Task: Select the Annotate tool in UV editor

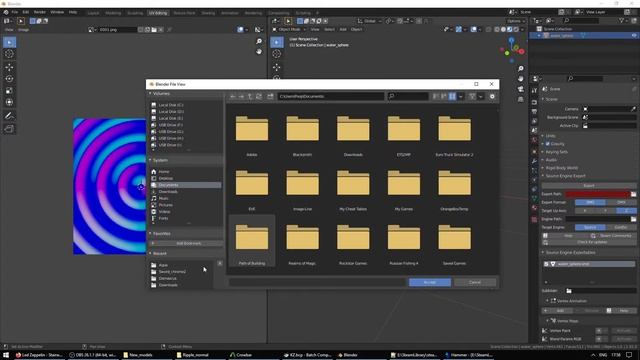Action: [x=9, y=116]
